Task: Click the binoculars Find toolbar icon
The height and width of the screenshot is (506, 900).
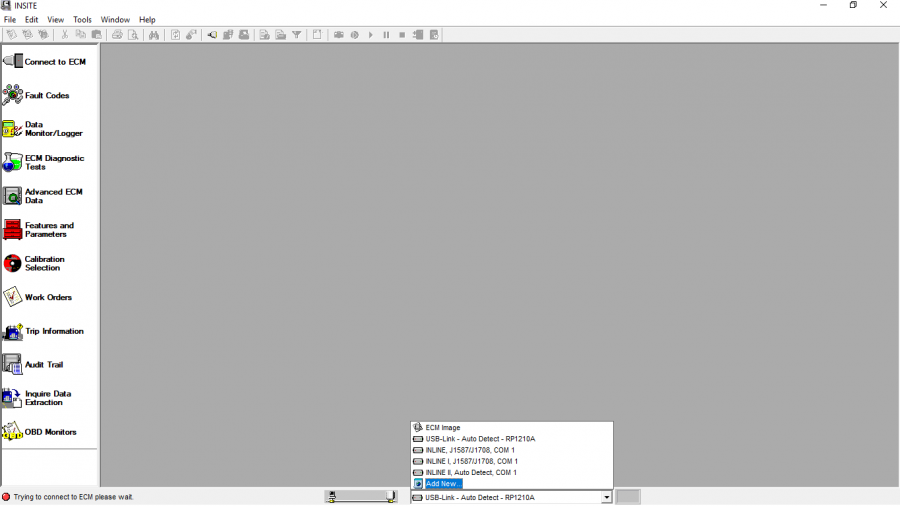Action: tap(154, 35)
